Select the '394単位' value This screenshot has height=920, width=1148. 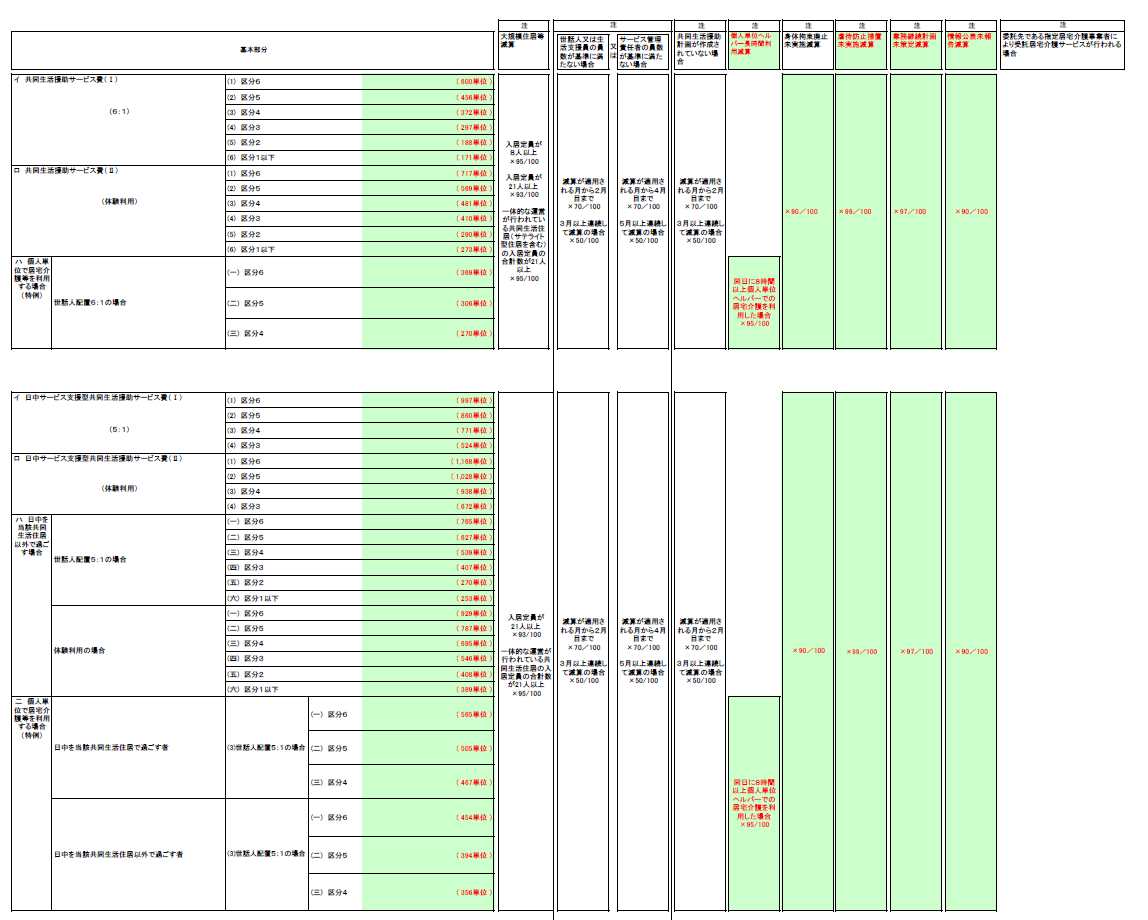pos(474,855)
